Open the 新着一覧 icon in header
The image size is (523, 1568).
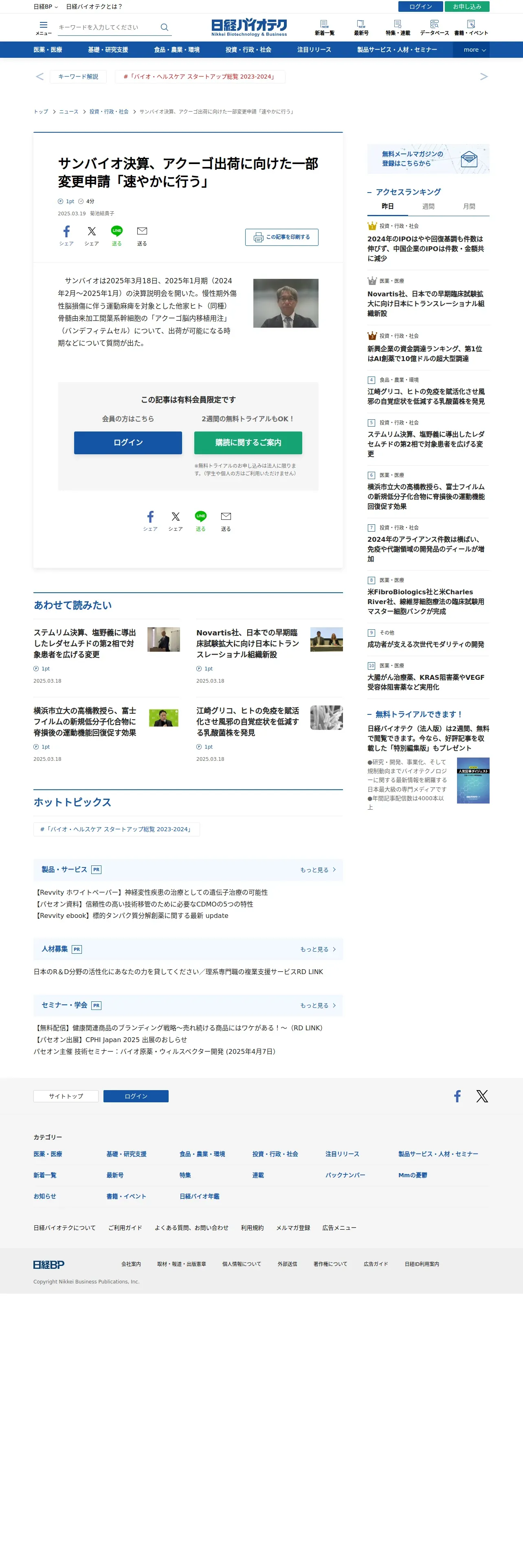[x=324, y=28]
